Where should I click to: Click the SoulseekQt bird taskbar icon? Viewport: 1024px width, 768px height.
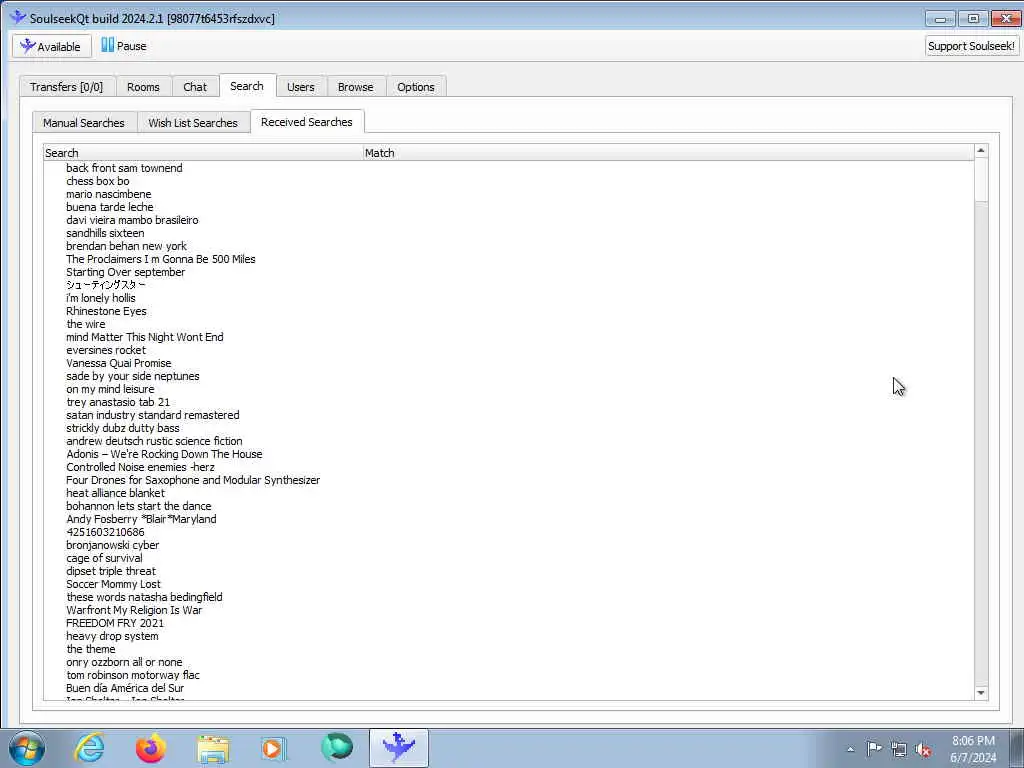click(x=398, y=748)
